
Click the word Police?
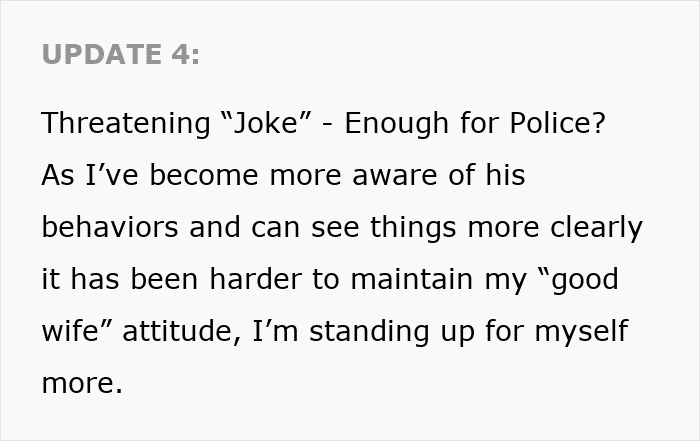pos(558,122)
